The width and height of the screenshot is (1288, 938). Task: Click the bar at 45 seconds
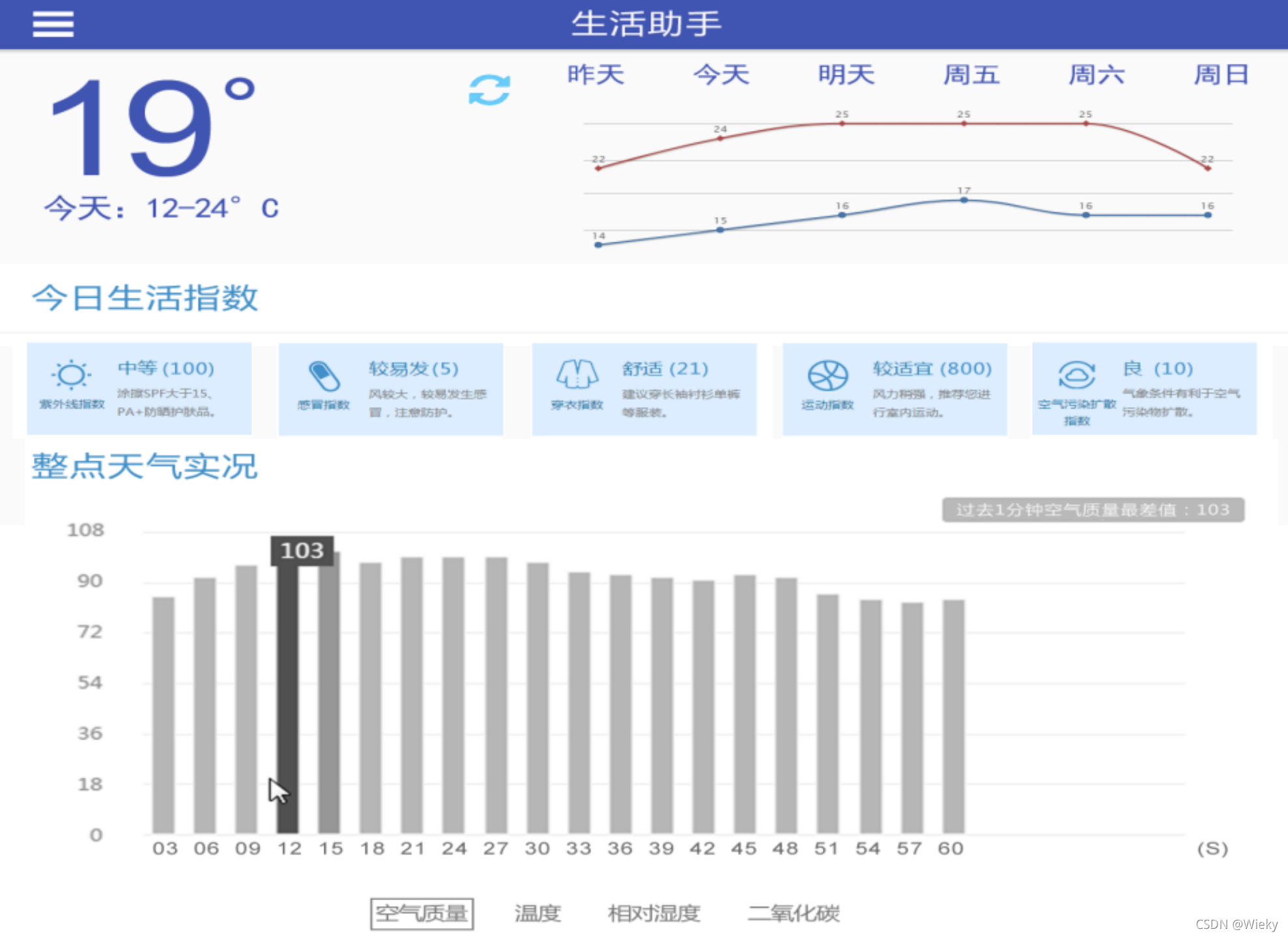tap(745, 704)
